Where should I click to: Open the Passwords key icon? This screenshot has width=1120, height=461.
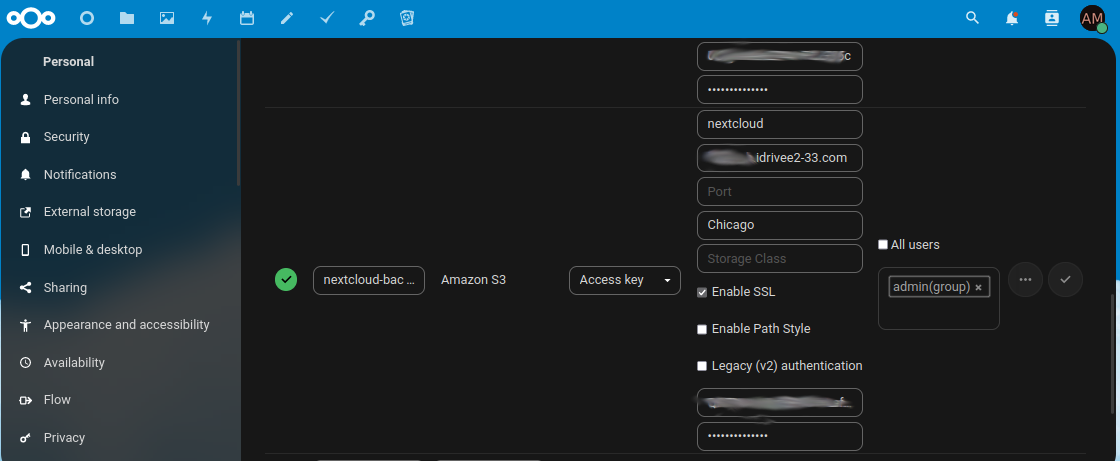(367, 18)
